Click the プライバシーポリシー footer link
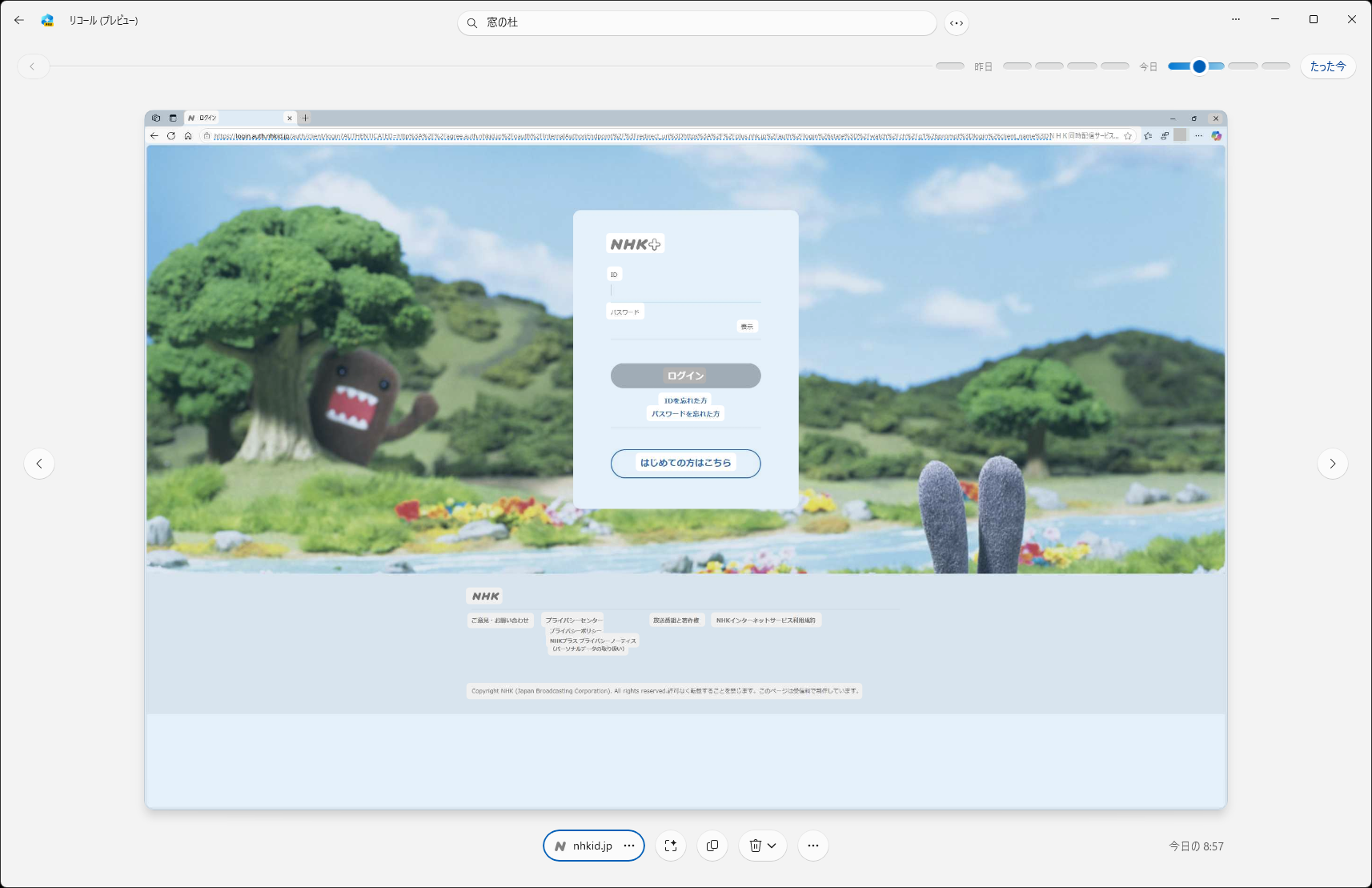The image size is (1372, 888). (575, 631)
